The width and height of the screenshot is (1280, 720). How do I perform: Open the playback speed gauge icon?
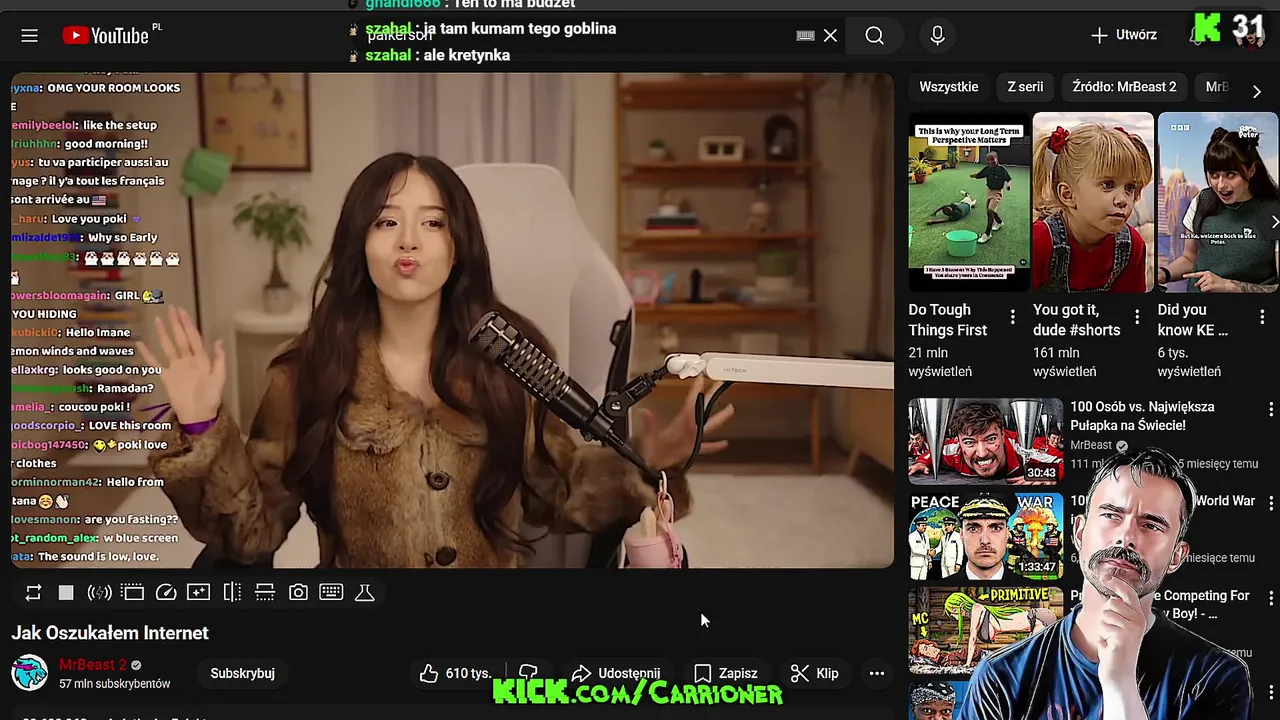coord(166,593)
